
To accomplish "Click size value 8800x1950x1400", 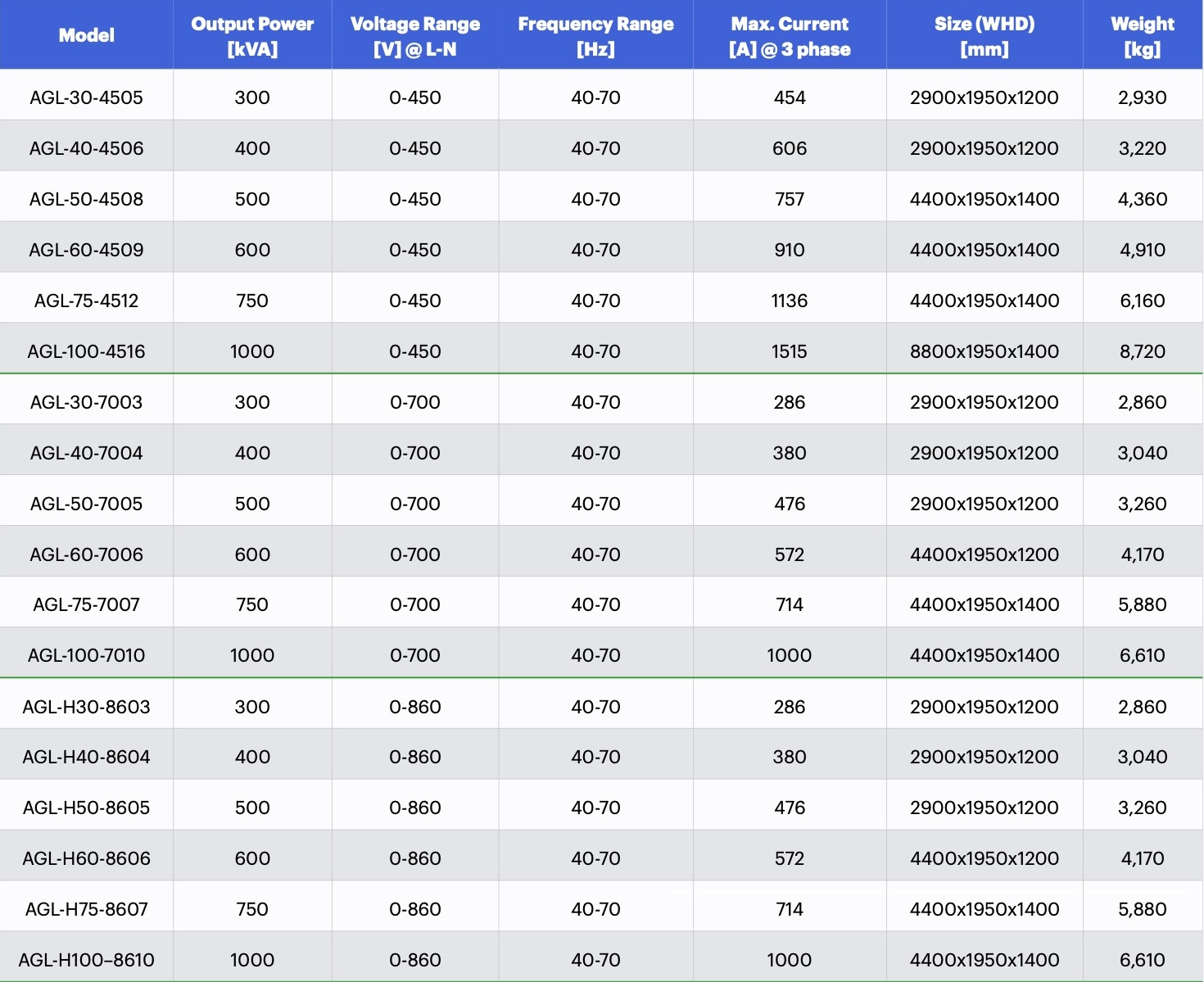I will pyautogui.click(x=984, y=351).
